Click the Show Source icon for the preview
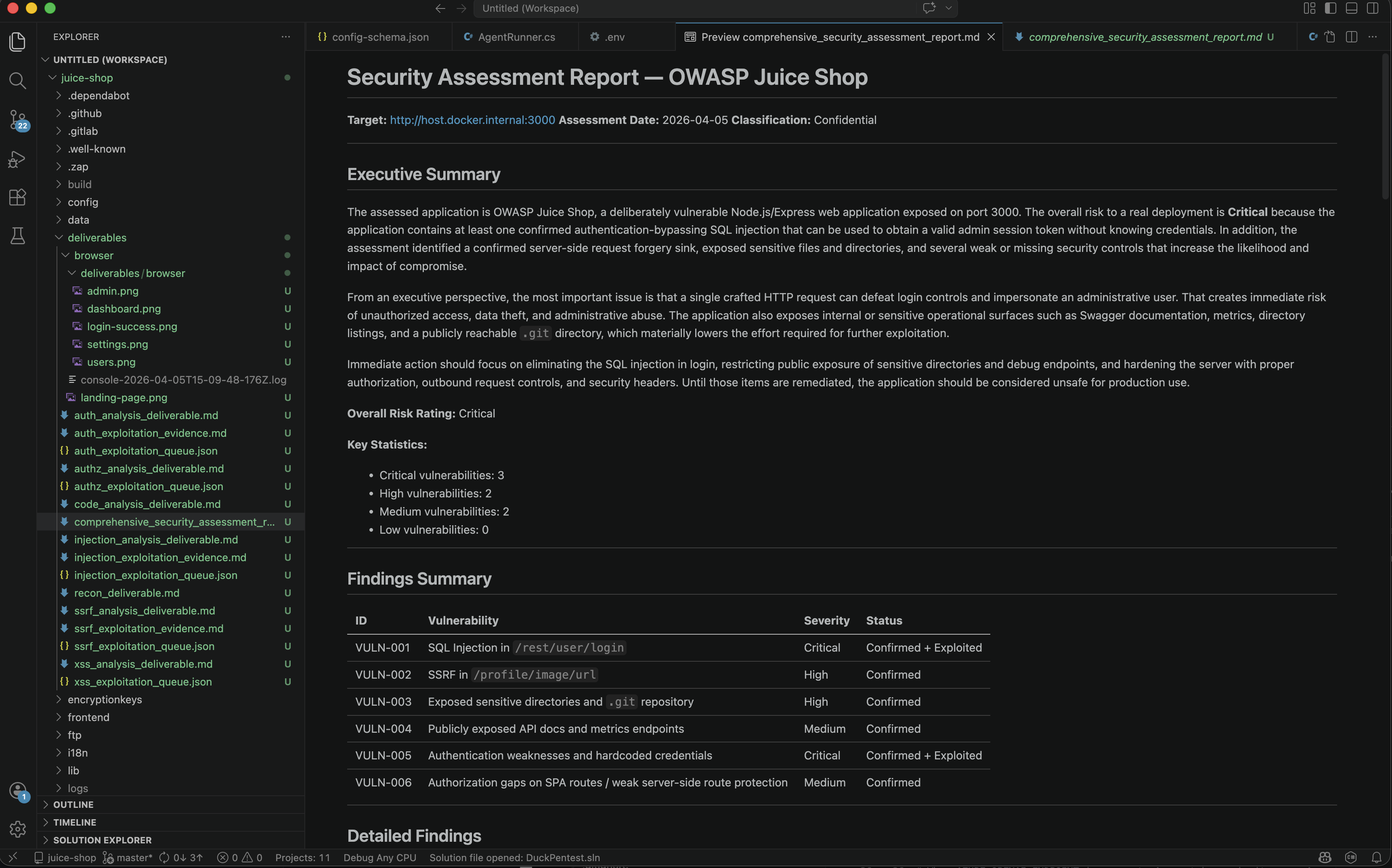 (x=1330, y=37)
